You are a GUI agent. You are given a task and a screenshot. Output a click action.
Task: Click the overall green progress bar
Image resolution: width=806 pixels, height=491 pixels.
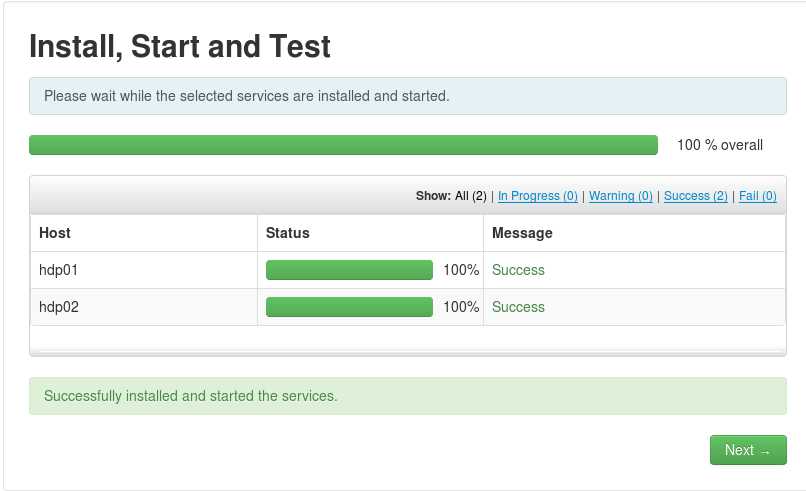click(343, 145)
